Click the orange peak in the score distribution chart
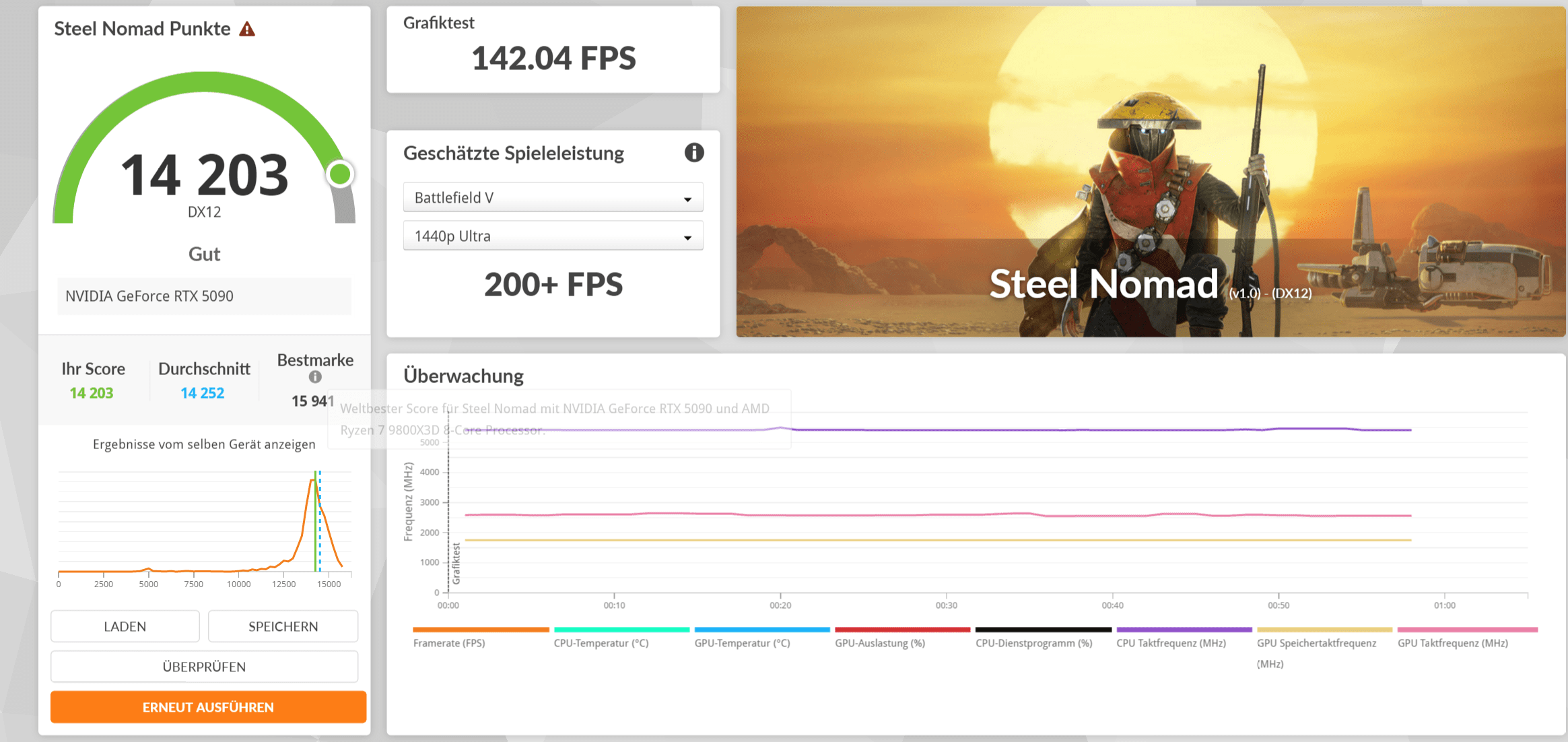This screenshot has height=742, width=1568. [313, 481]
